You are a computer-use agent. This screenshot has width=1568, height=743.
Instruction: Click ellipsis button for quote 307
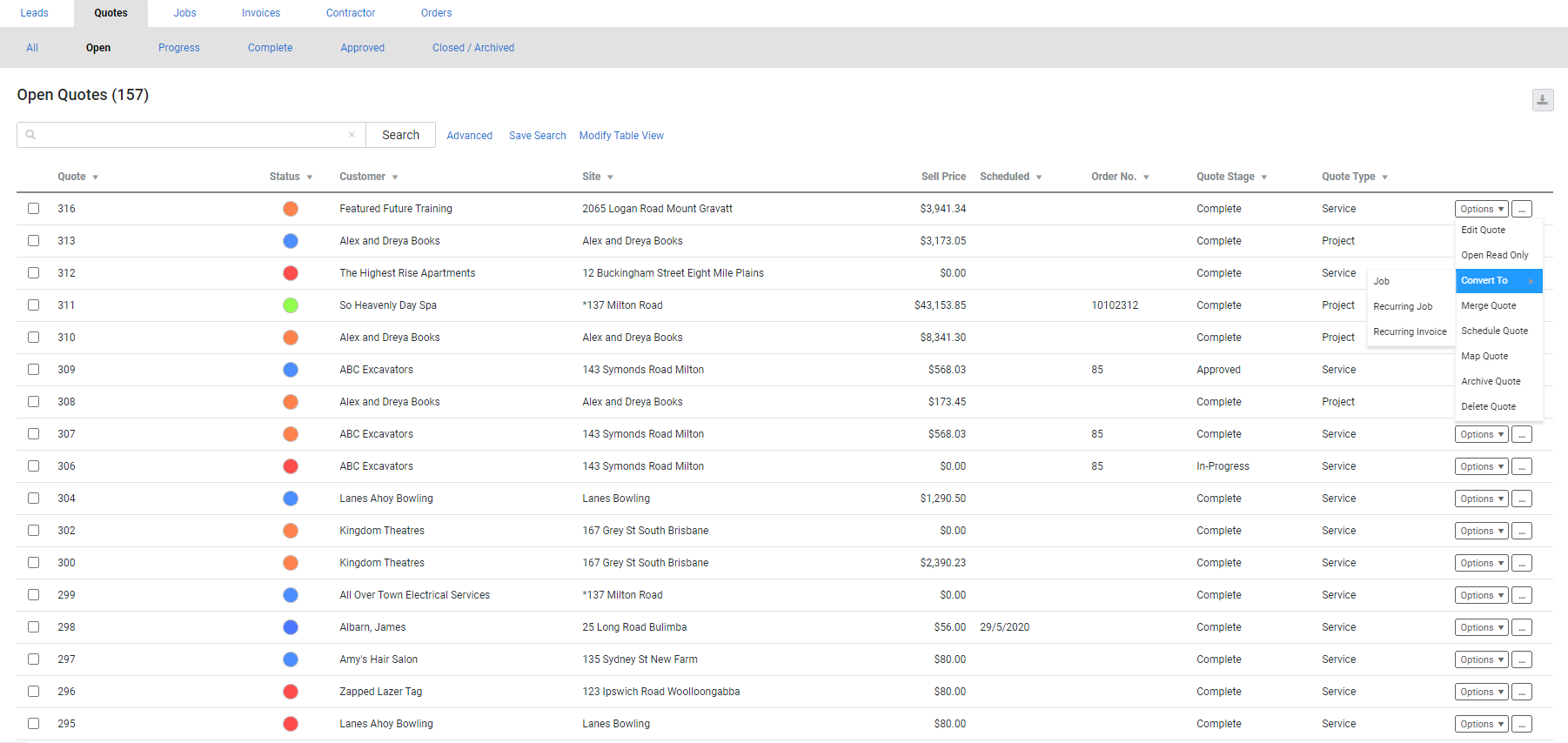1521,434
